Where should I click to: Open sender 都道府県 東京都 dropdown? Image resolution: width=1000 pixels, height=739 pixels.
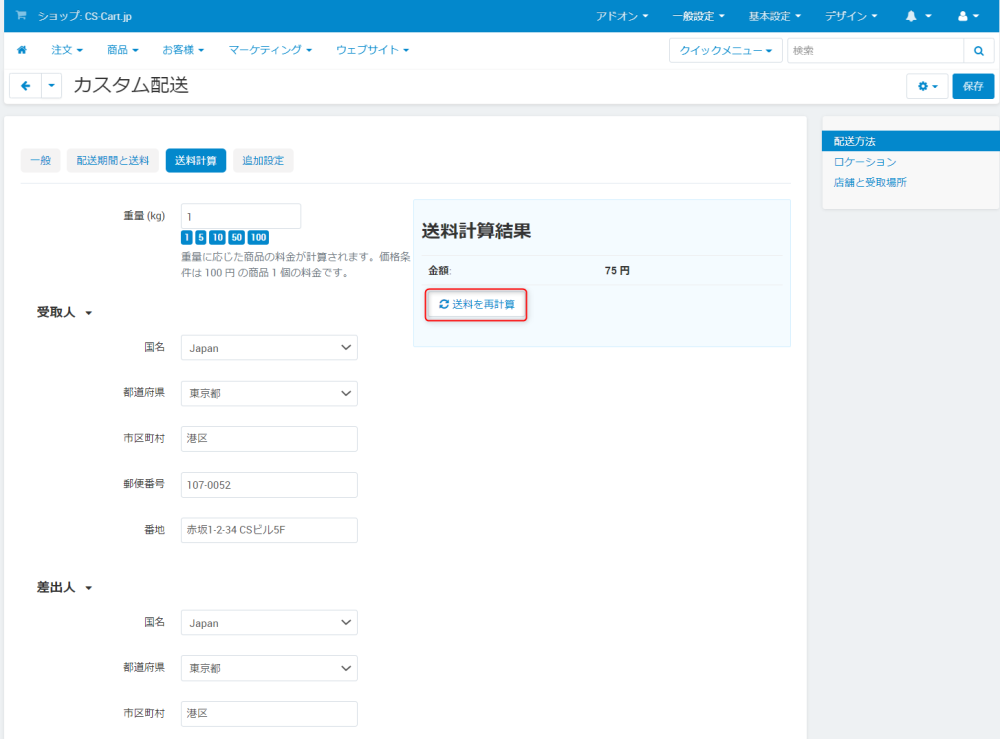tap(269, 668)
